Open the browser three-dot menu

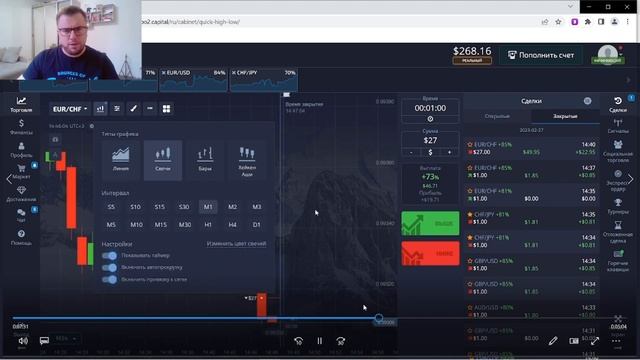(x=628, y=22)
